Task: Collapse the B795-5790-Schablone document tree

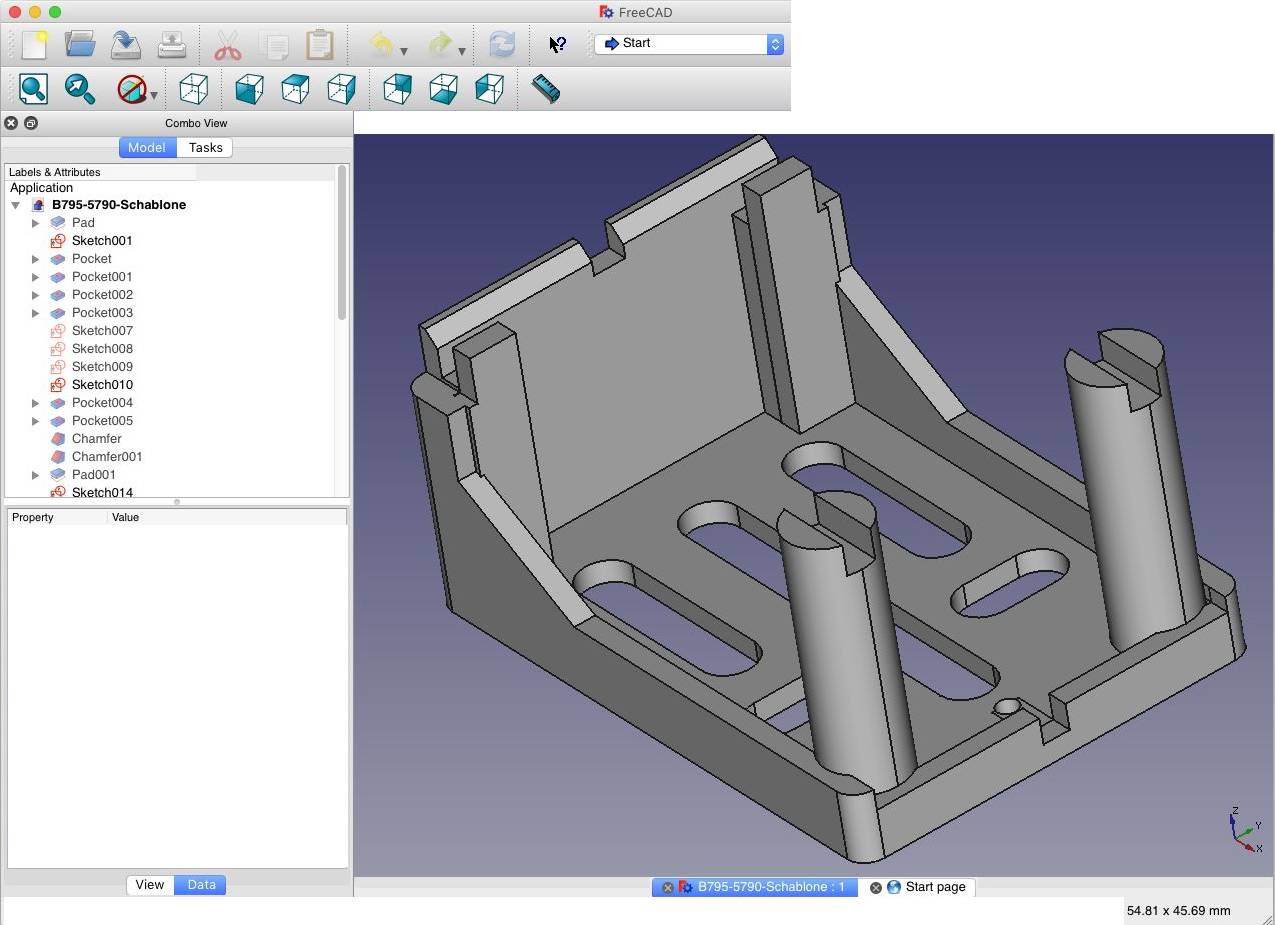Action: coord(16,205)
